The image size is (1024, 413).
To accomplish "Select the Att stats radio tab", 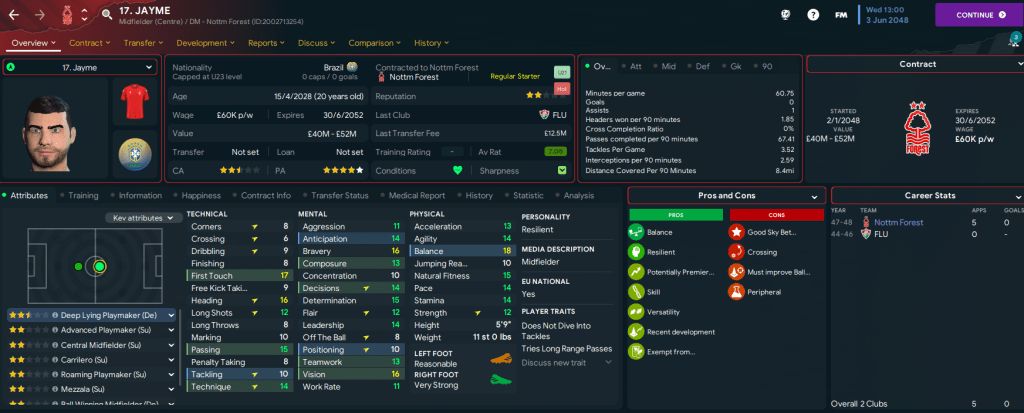I will pos(632,66).
